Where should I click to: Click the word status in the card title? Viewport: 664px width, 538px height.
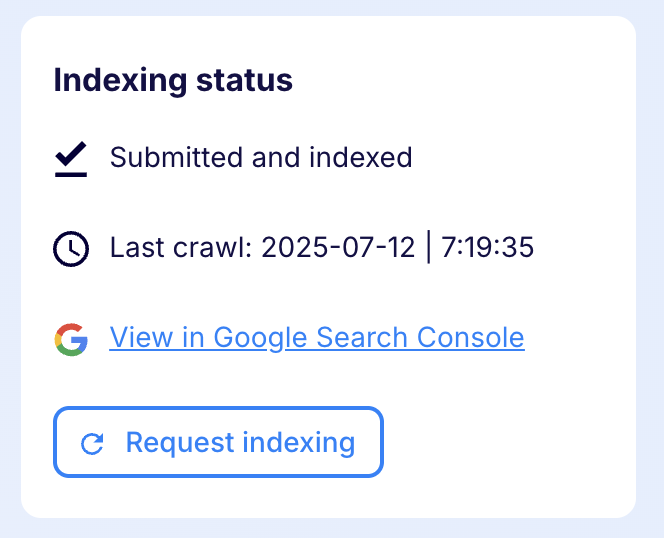[x=244, y=80]
